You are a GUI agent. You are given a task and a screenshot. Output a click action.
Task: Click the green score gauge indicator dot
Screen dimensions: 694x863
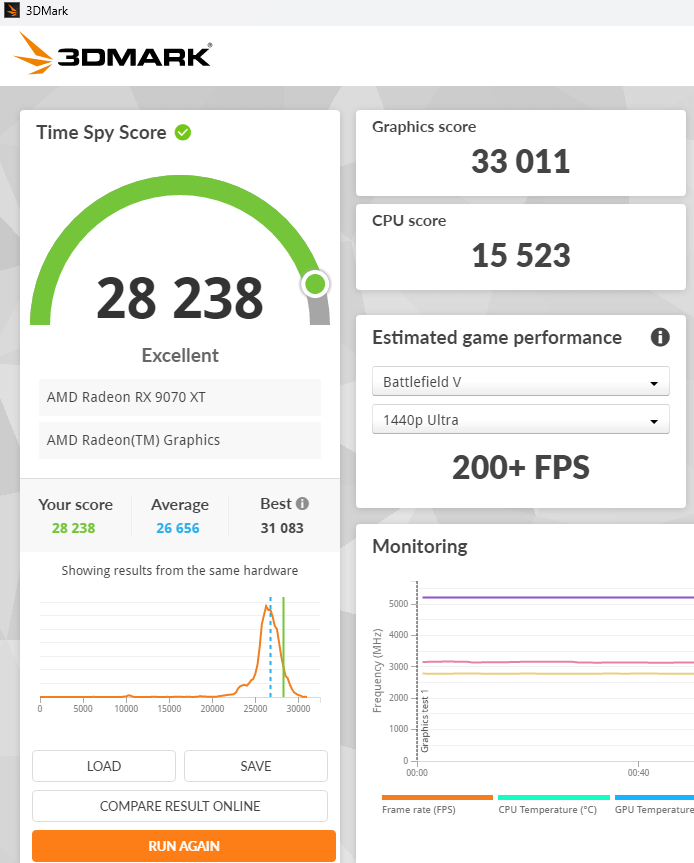(315, 284)
